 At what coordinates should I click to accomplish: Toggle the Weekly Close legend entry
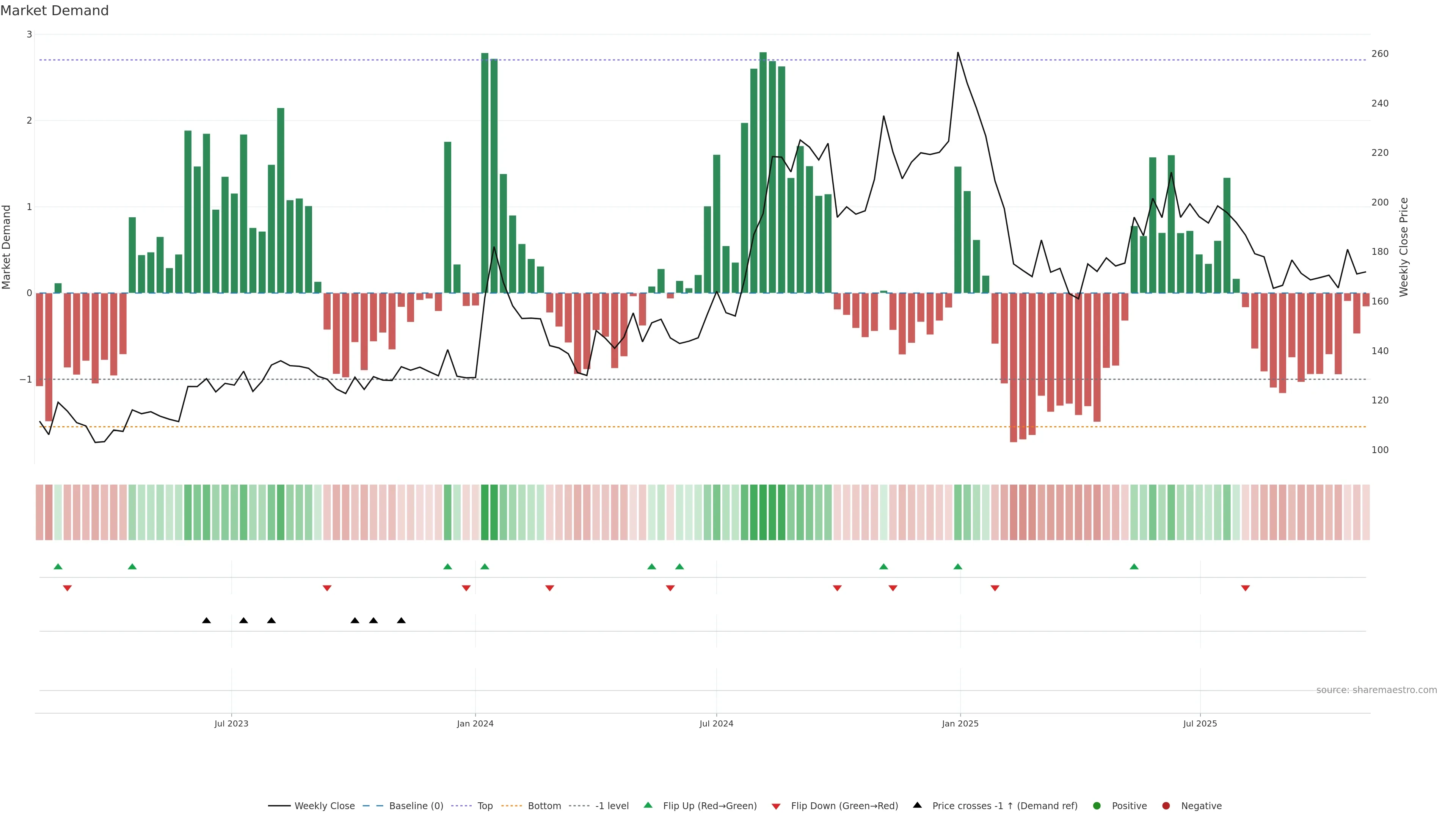coord(325,805)
